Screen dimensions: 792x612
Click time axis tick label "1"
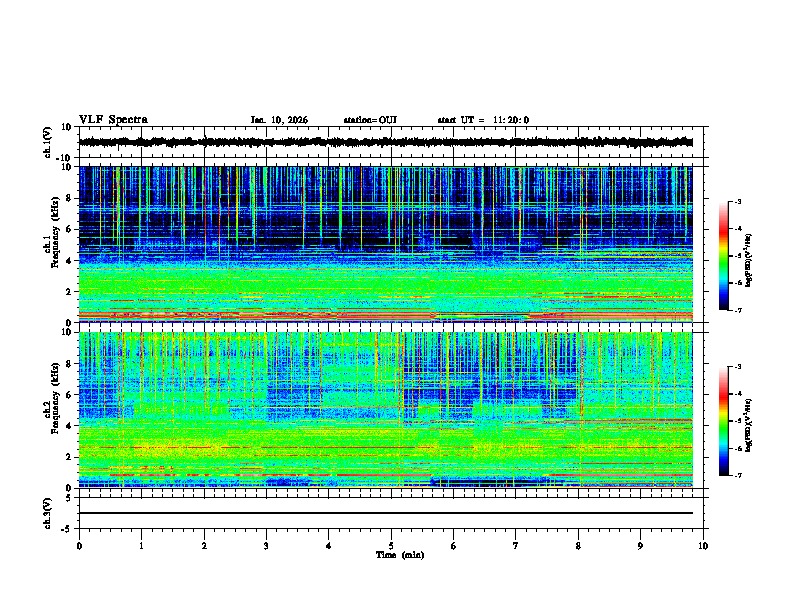(141, 546)
